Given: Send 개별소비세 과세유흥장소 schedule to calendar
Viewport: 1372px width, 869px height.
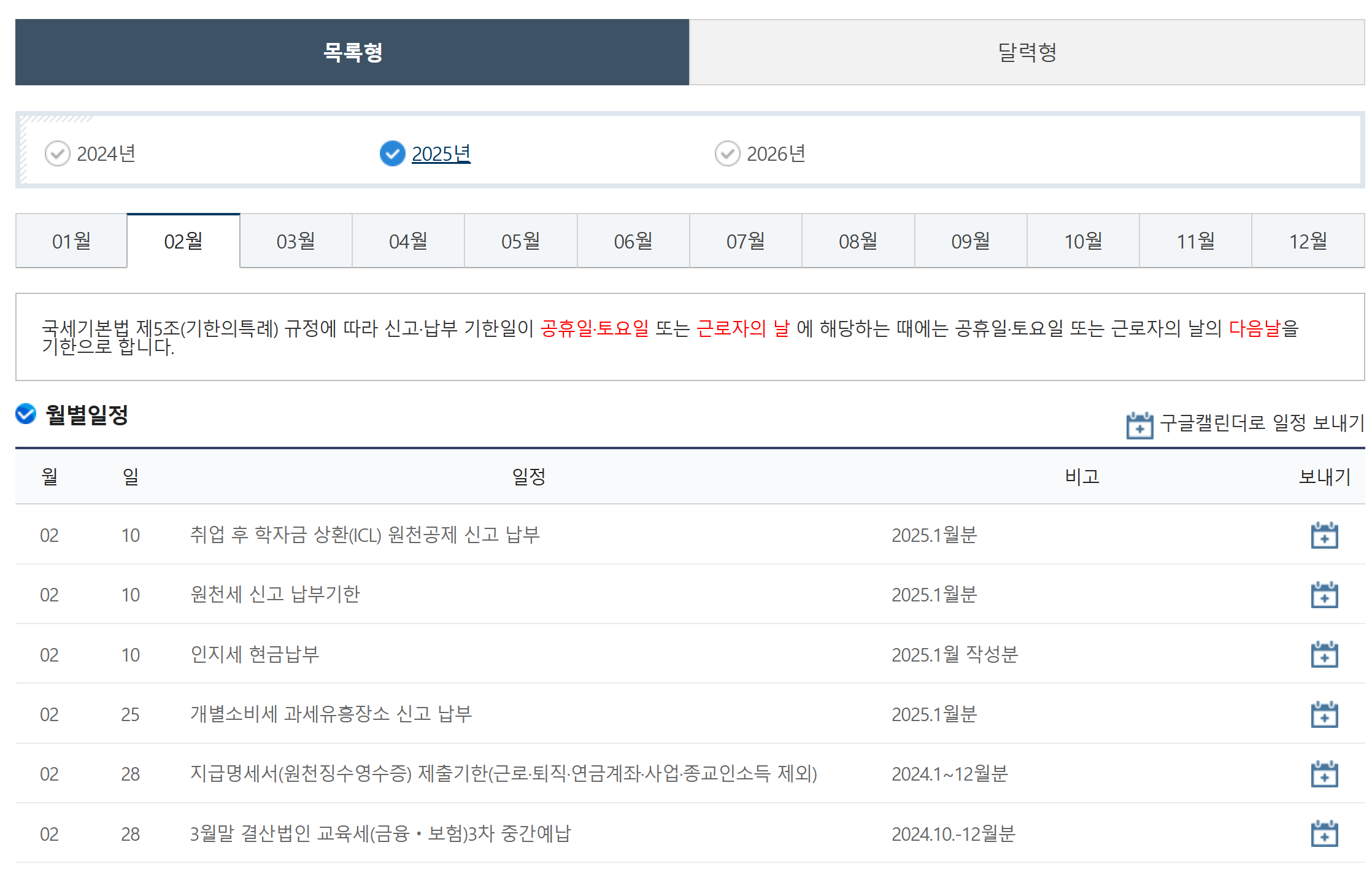Looking at the screenshot, I should (x=1324, y=714).
